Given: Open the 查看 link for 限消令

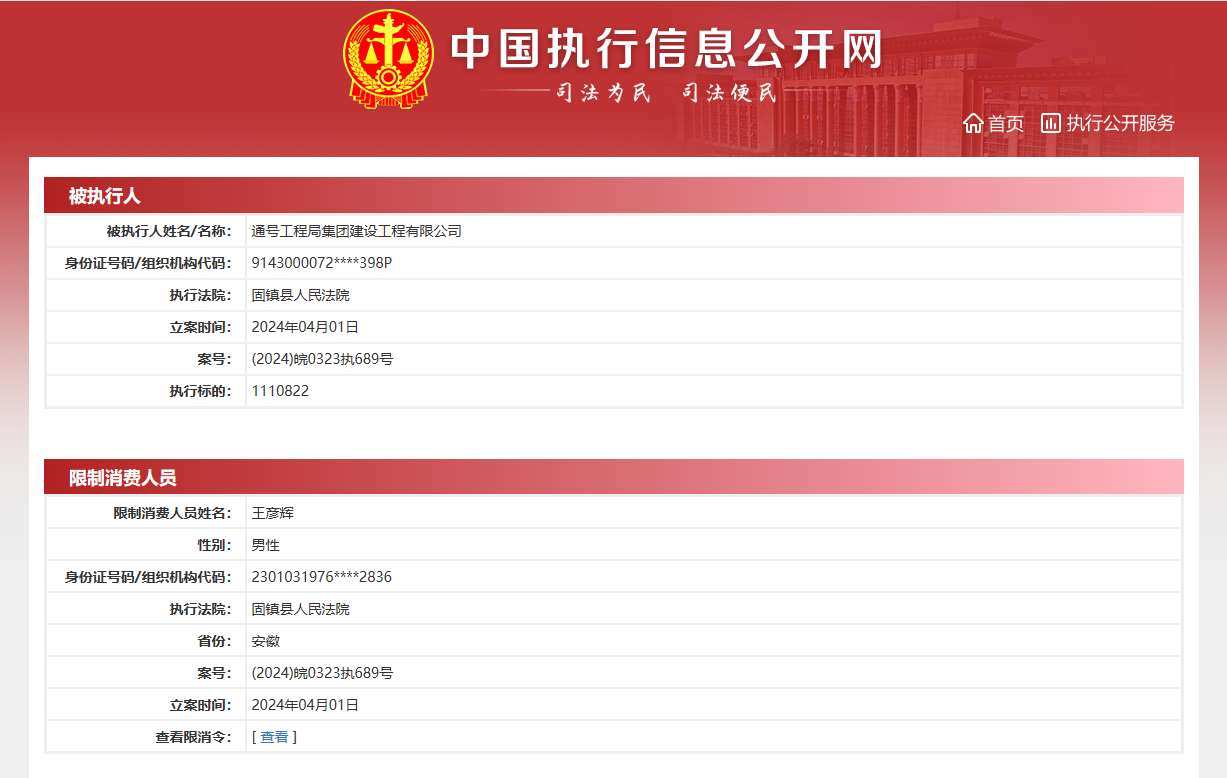Looking at the screenshot, I should pyautogui.click(x=274, y=737).
